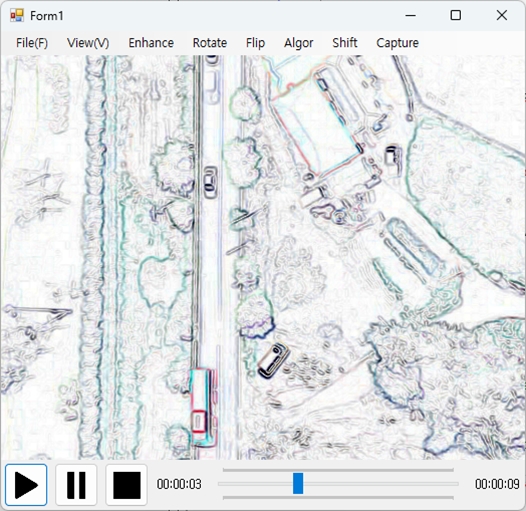Pause the video using the pause button

coord(76,485)
